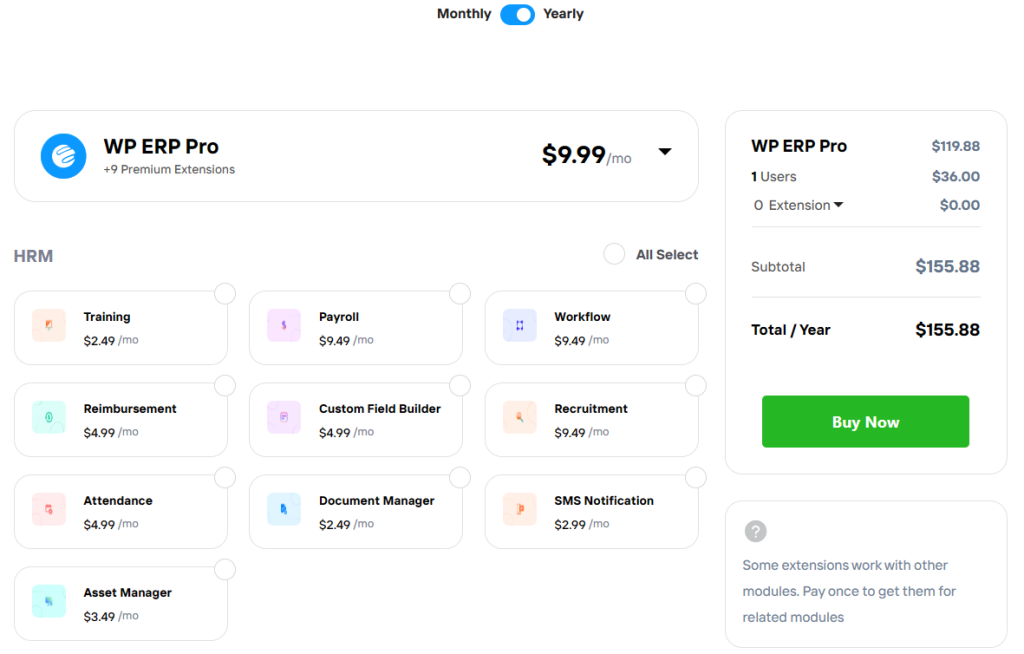Select the Training extension checkbox circle

click(x=225, y=294)
